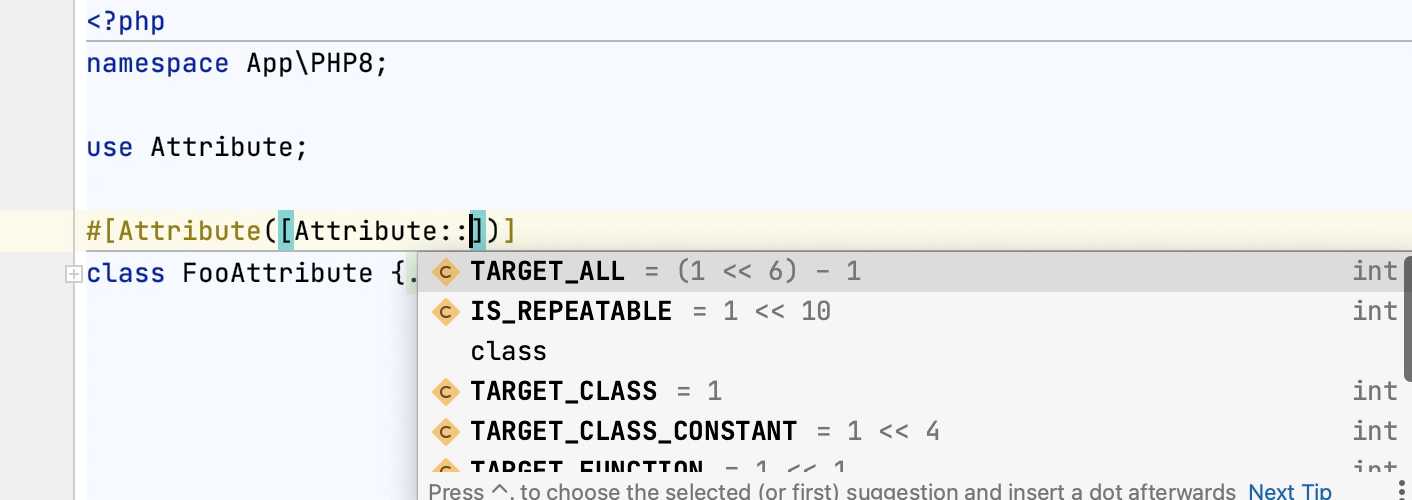
Task: Open the Next Tip link
Action: point(1290,491)
